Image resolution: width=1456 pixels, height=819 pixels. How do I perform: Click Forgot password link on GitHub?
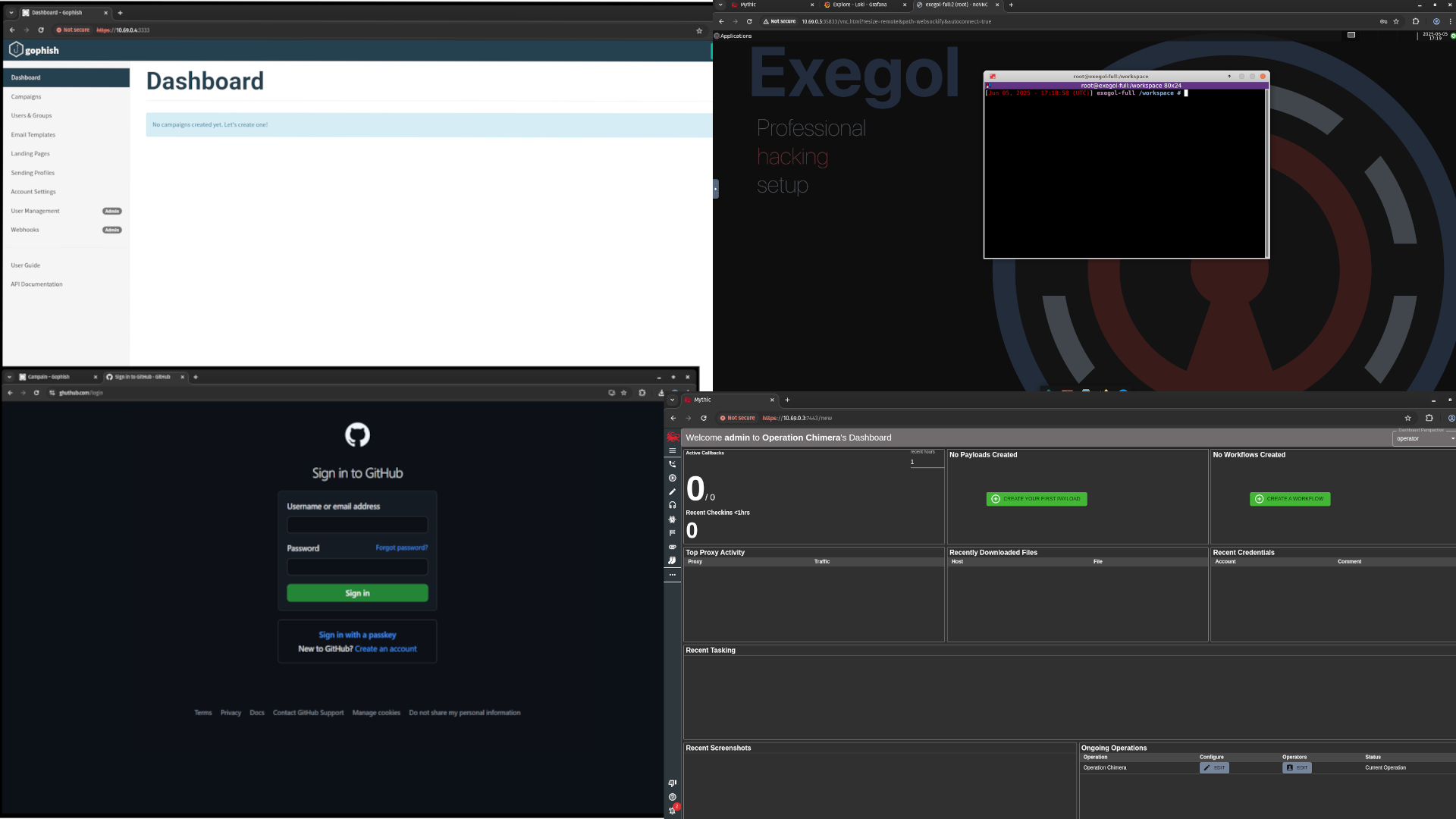(x=401, y=548)
